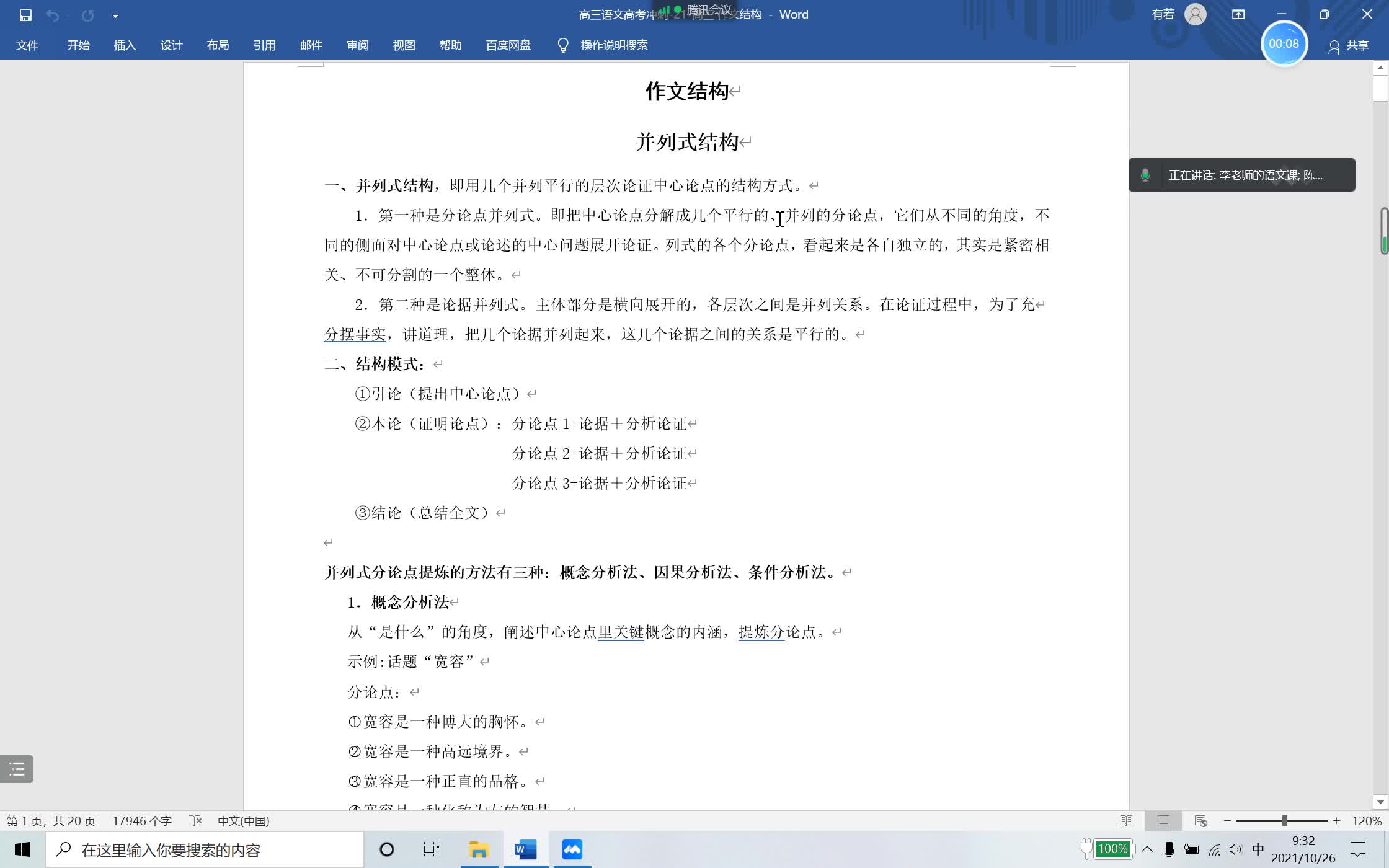This screenshot has height=868, width=1389.
Task: Select the 邮件 ribbon tab
Action: [311, 45]
